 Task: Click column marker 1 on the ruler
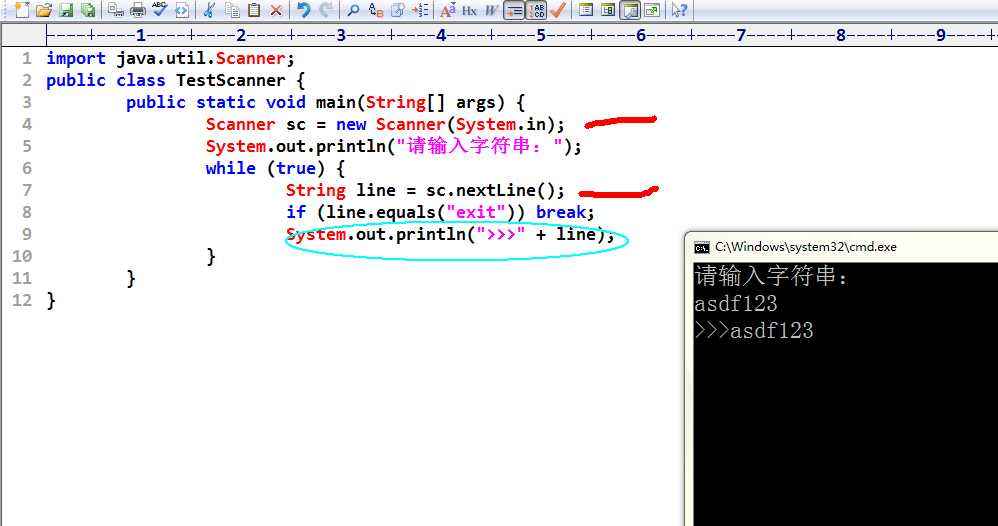(x=141, y=35)
